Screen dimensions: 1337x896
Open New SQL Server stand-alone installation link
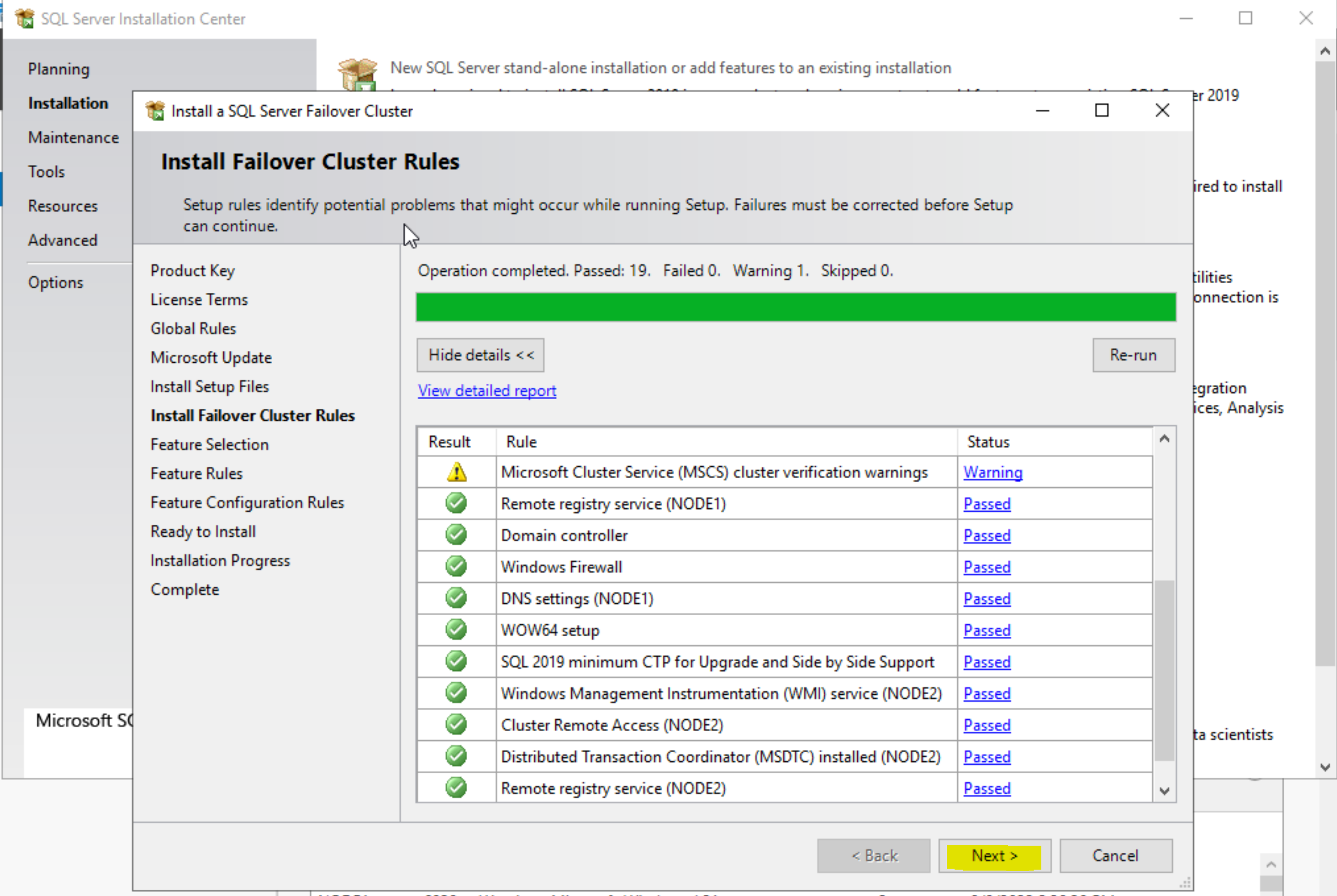click(670, 68)
